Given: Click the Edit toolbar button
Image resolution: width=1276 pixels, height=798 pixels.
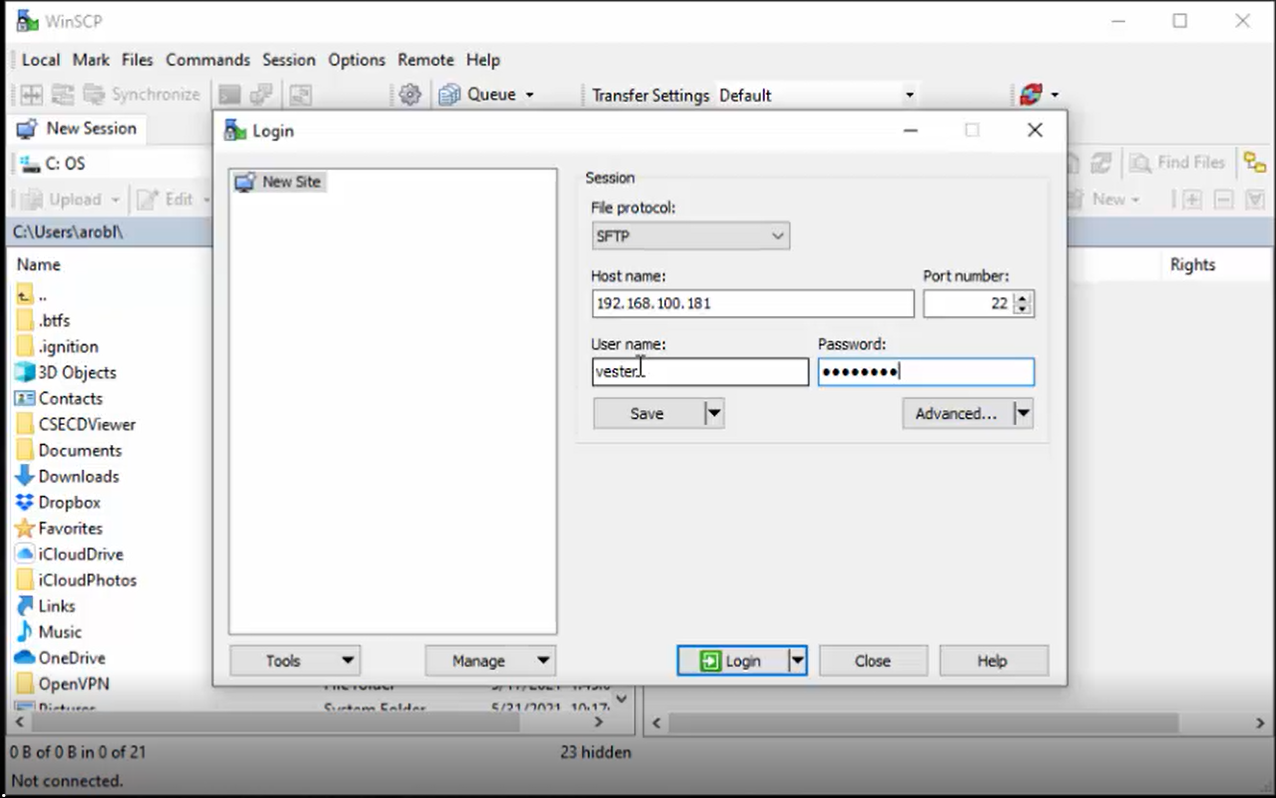Looking at the screenshot, I should [x=165, y=199].
